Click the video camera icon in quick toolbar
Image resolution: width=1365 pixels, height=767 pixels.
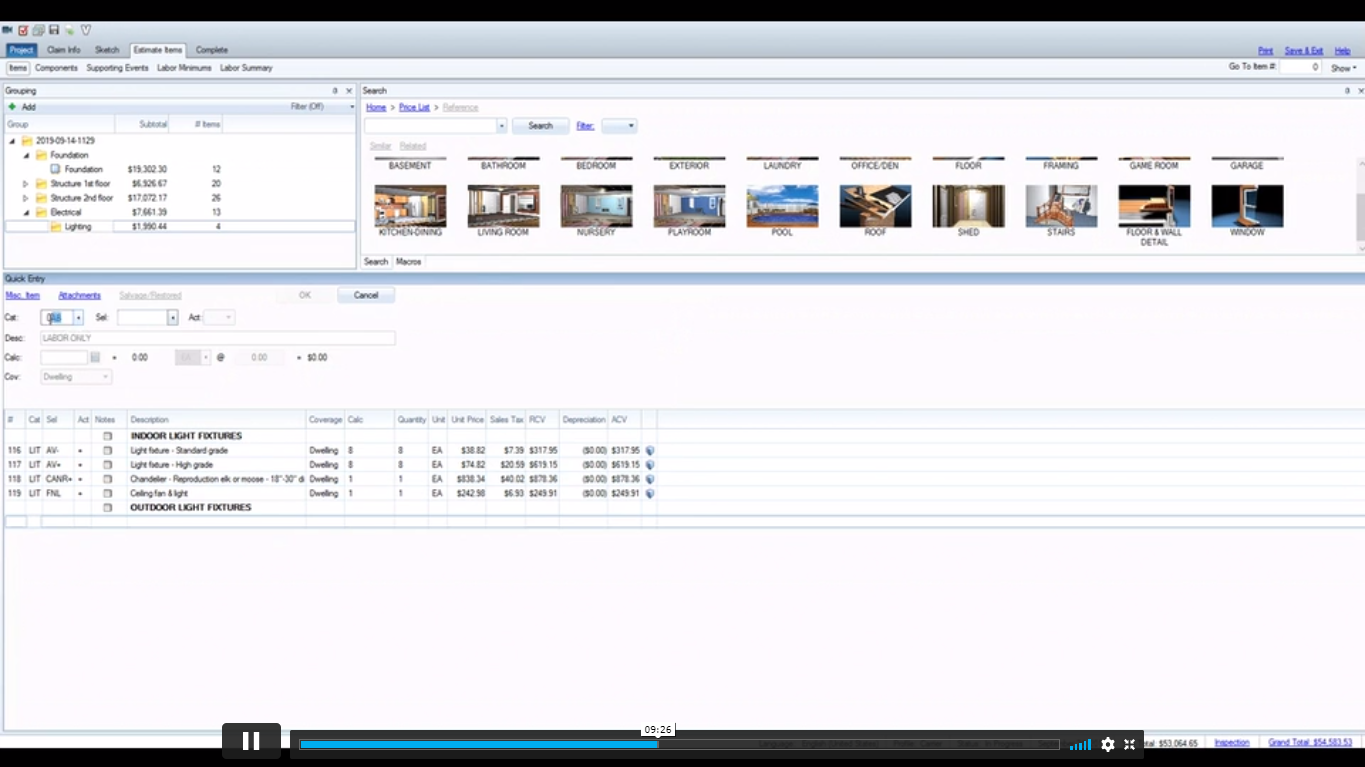coord(7,30)
